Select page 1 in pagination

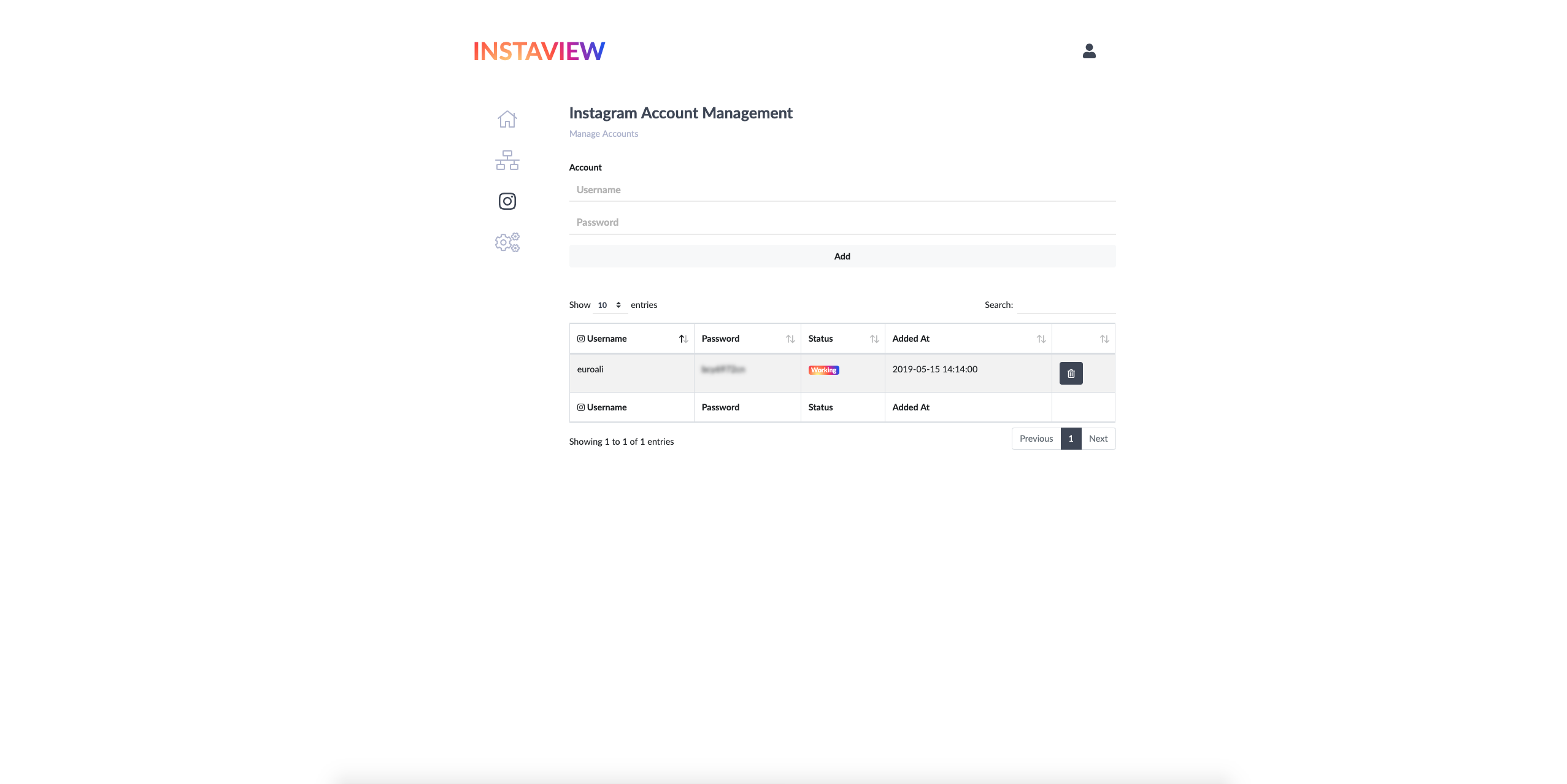tap(1071, 439)
